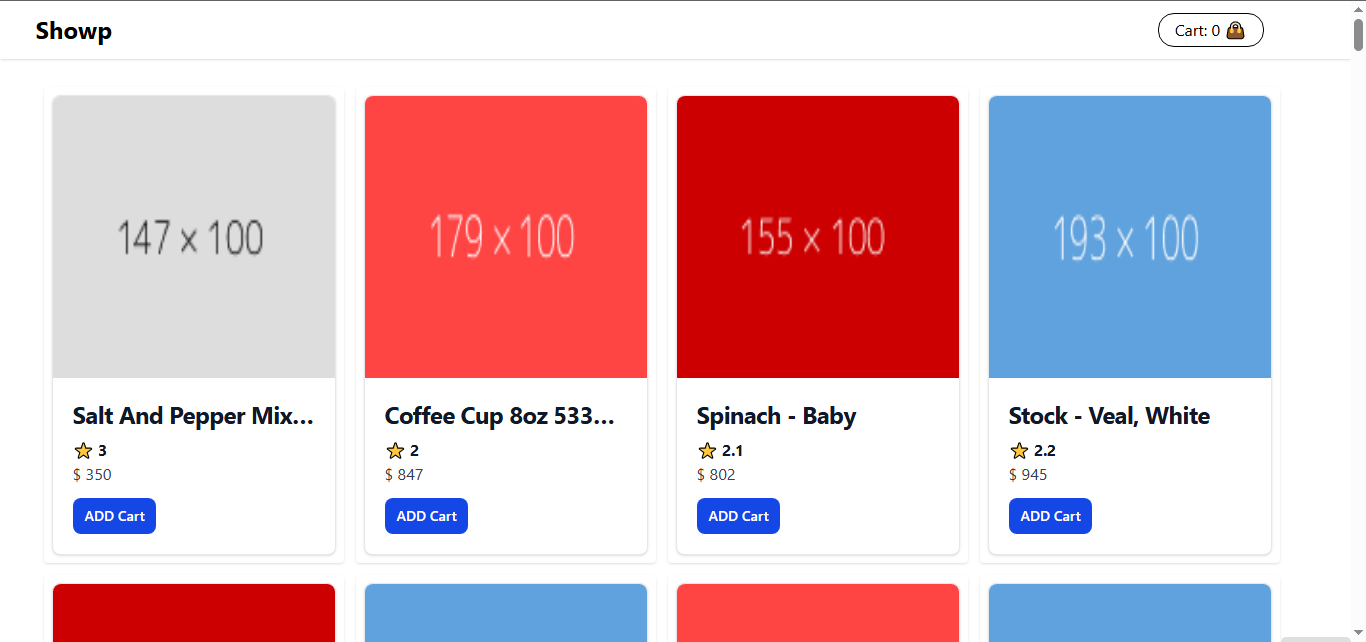Click the star rating icon for Spinach - Baby
Viewport: 1366px width, 642px height.
(x=707, y=451)
